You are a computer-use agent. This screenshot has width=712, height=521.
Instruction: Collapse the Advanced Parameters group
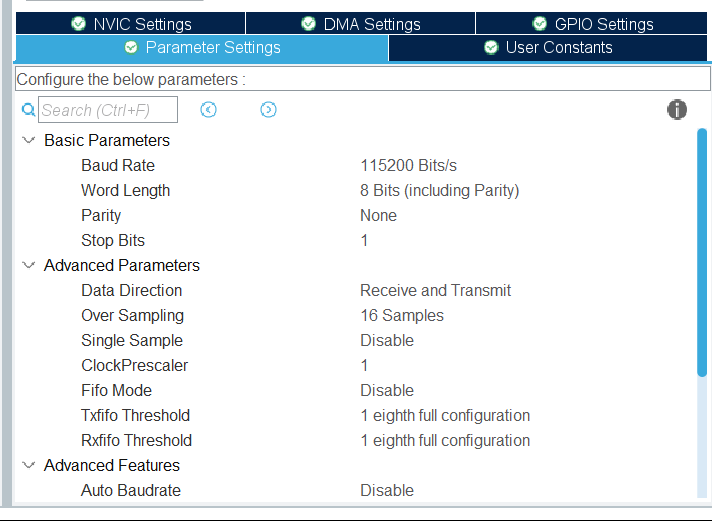pos(28,266)
